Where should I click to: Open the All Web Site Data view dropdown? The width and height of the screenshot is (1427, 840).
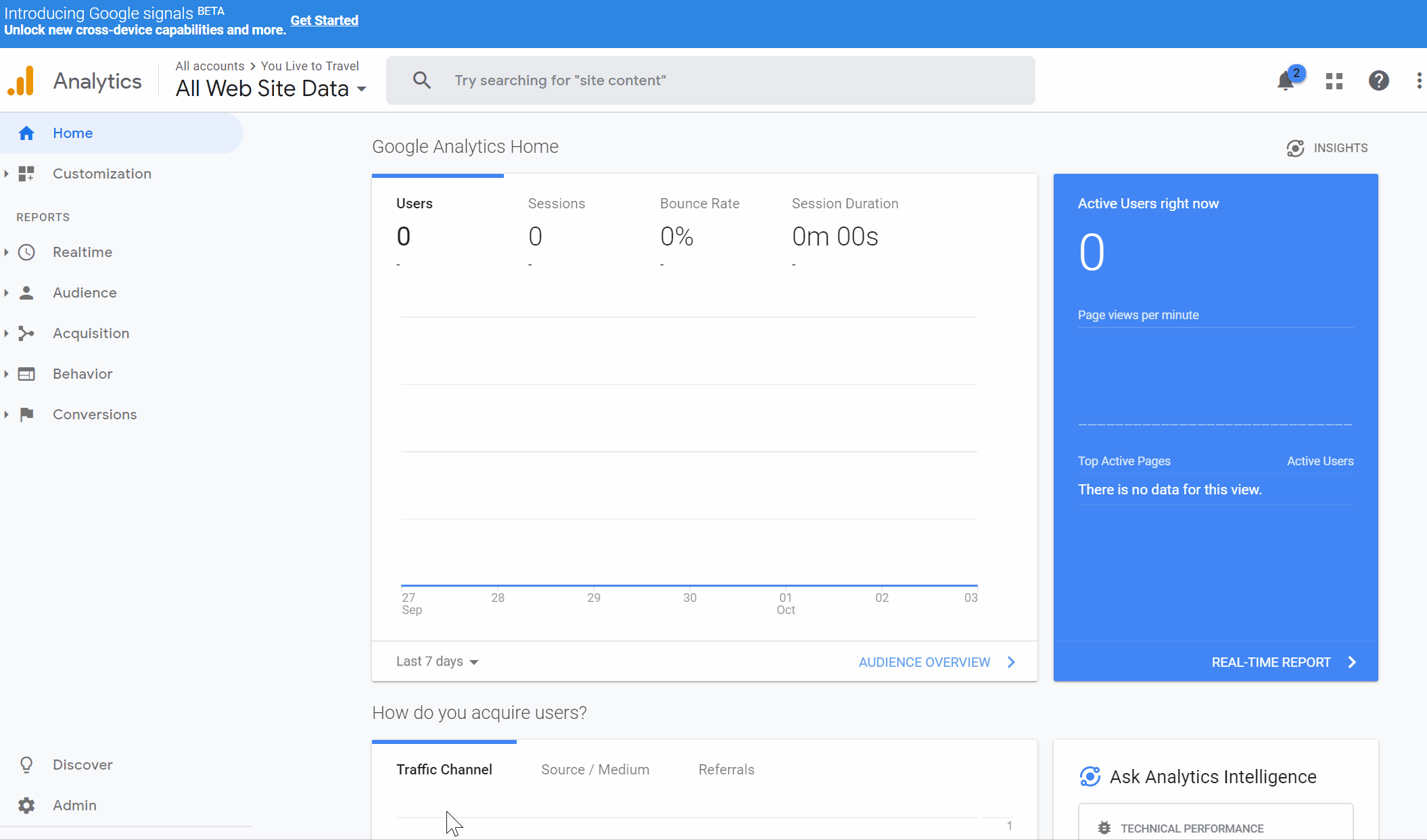point(271,89)
